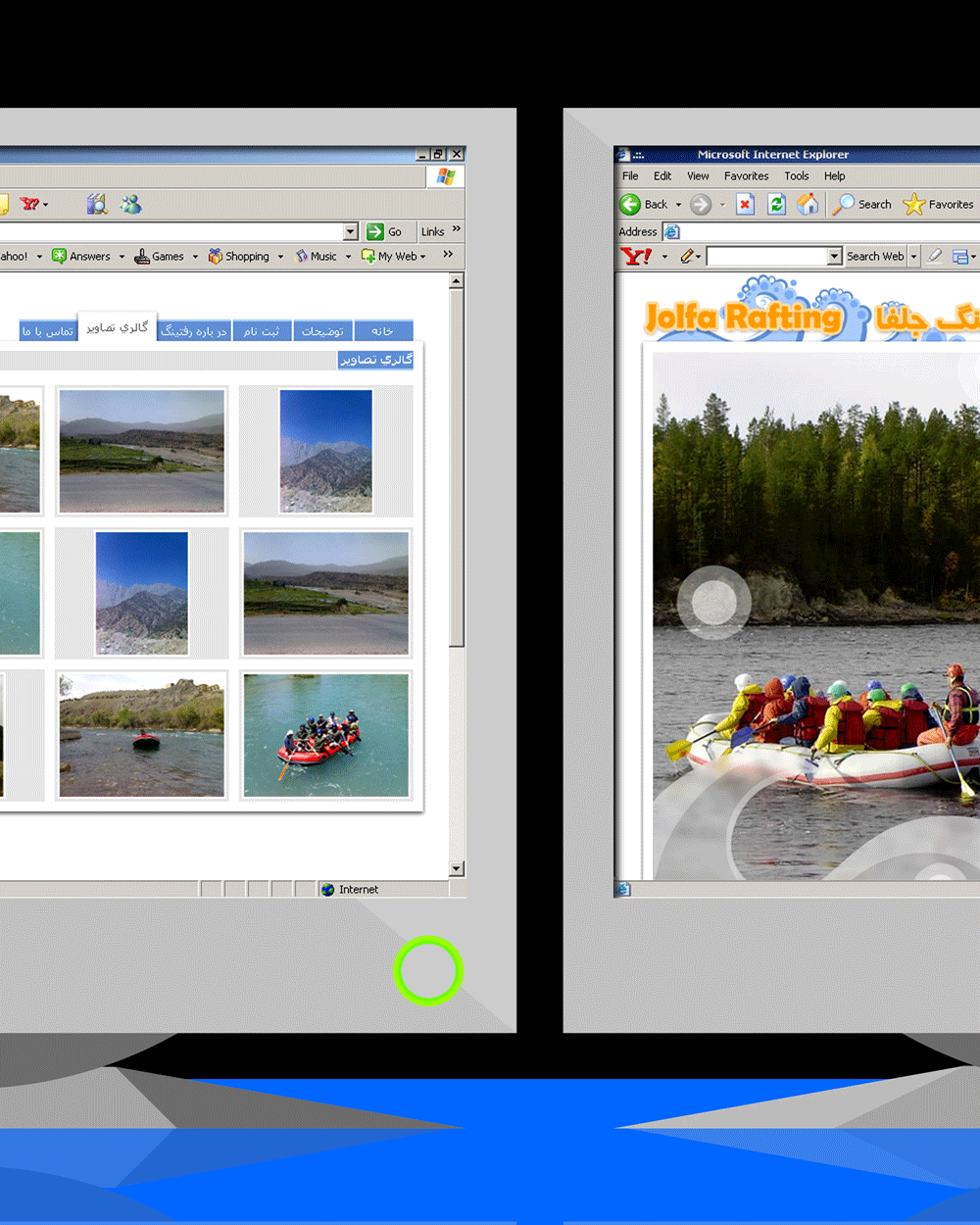Open the Yahoo search box dropdown
This screenshot has width=980, height=1225.
tap(834, 257)
